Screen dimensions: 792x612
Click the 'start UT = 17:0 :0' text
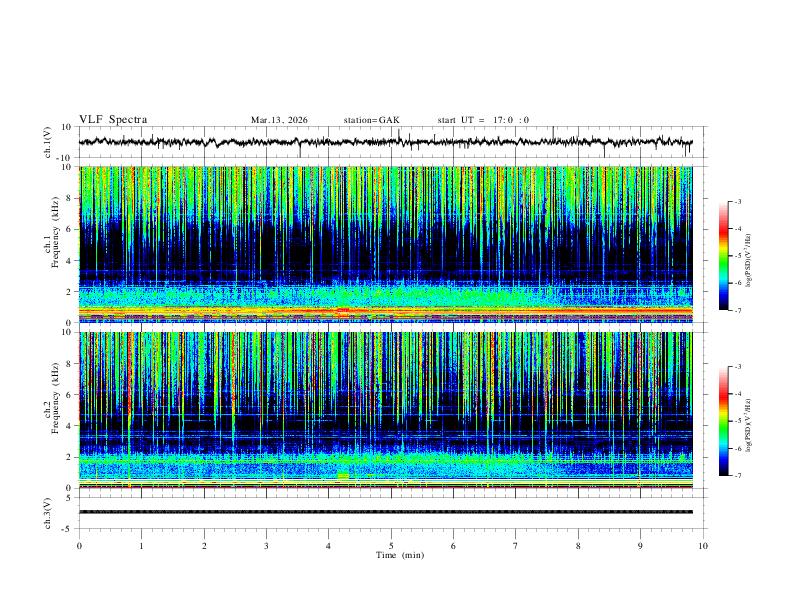coord(483,120)
